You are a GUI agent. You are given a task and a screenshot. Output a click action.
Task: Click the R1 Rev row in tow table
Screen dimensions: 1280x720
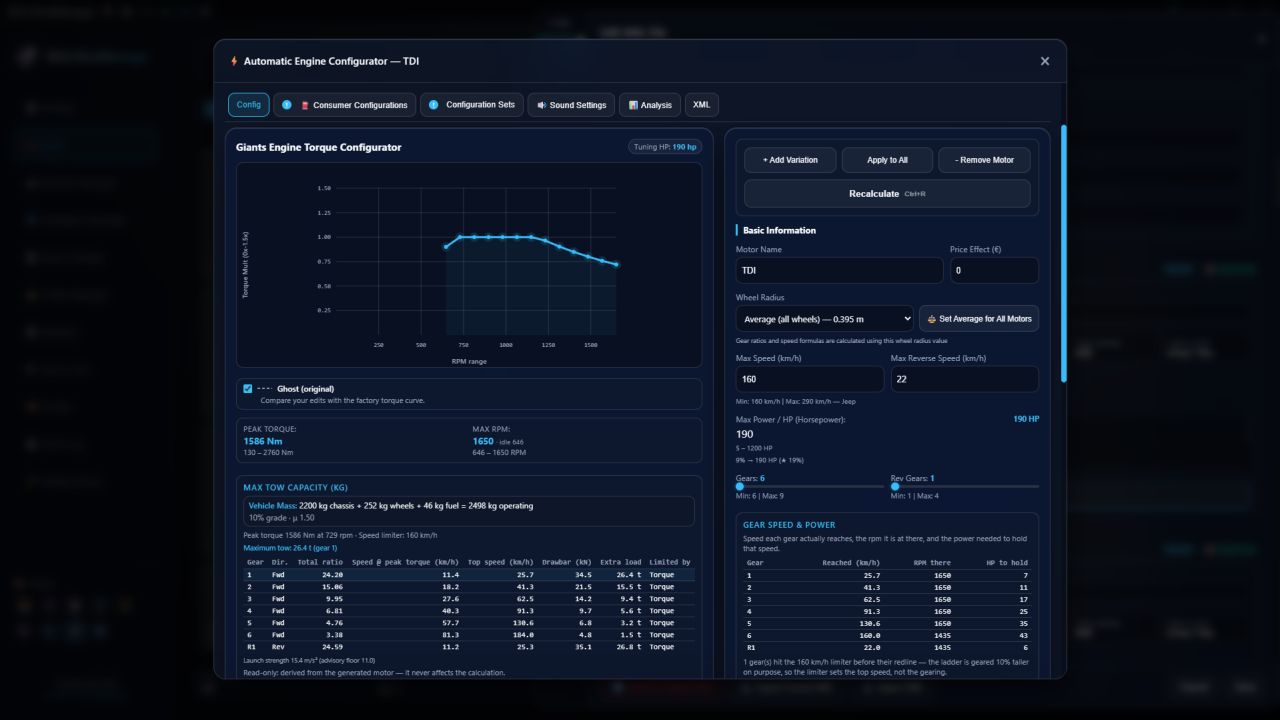coord(468,647)
